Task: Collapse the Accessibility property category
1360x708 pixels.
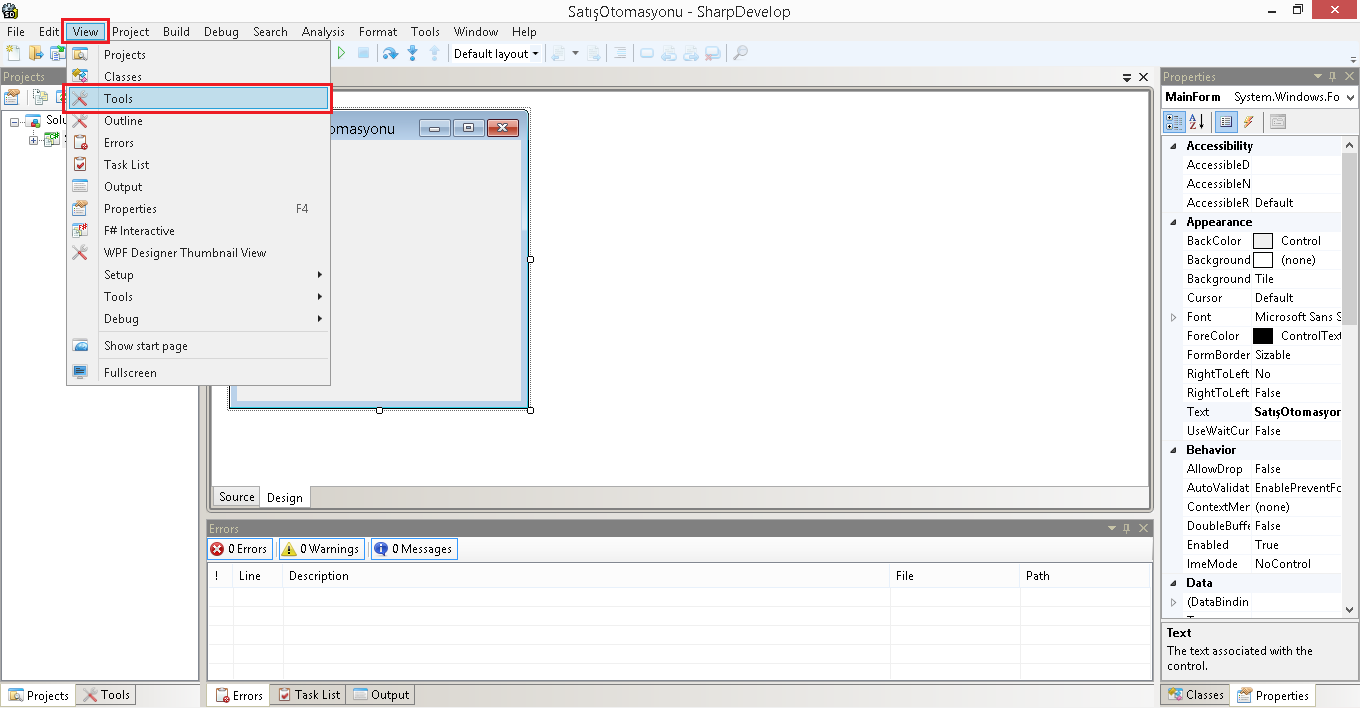Action: (1174, 146)
